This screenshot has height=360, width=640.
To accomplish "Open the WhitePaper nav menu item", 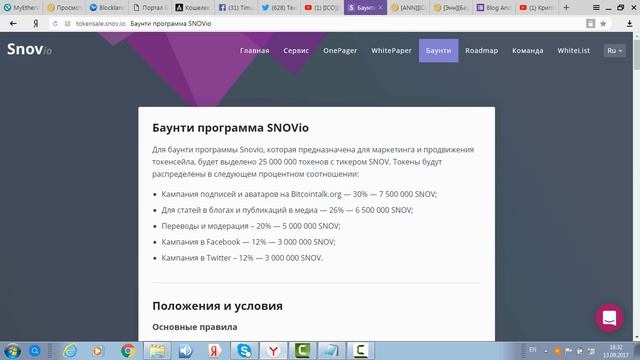I will [x=391, y=51].
